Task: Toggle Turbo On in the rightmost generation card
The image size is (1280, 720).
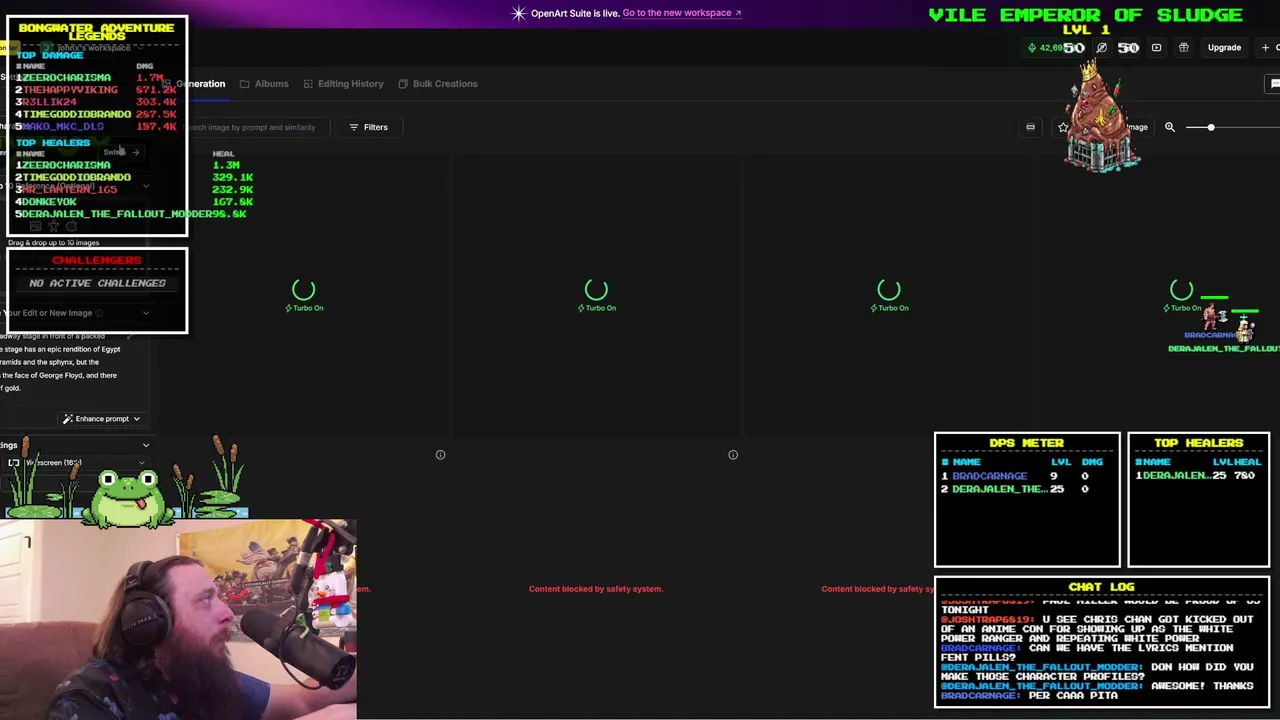Action: (x=1182, y=308)
